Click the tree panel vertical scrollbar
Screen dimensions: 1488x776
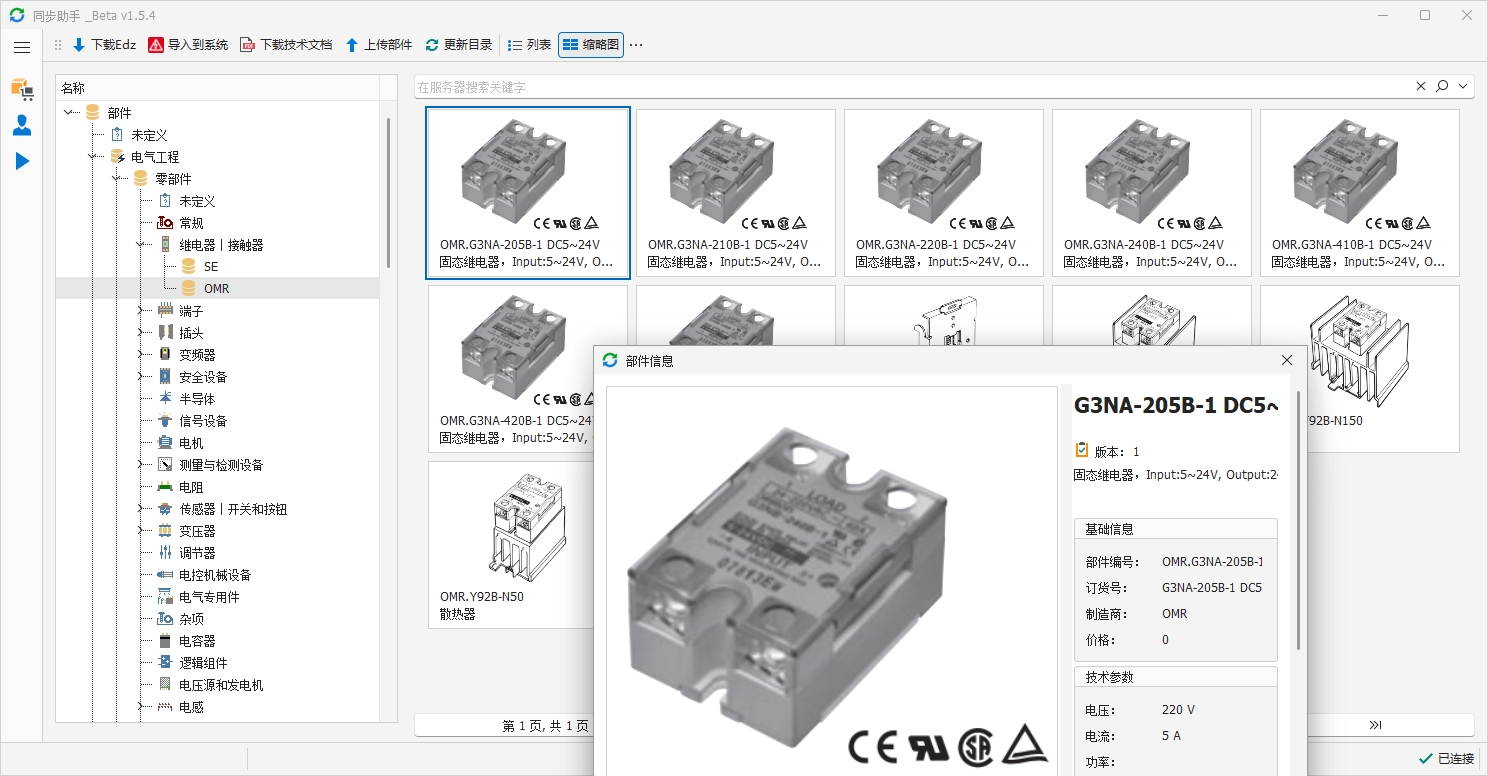click(x=388, y=192)
